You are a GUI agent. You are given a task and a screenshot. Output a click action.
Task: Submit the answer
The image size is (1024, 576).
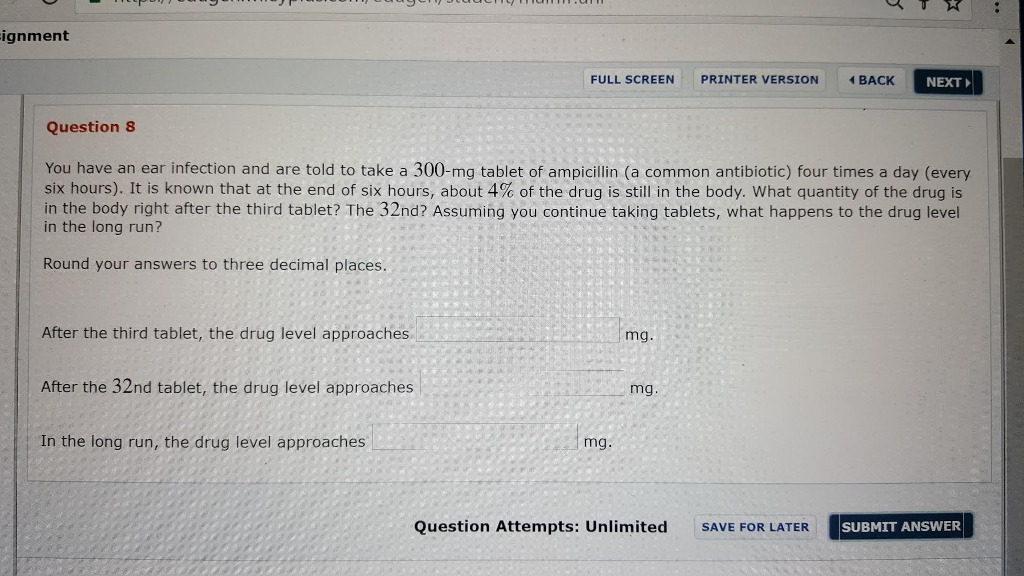pos(900,527)
